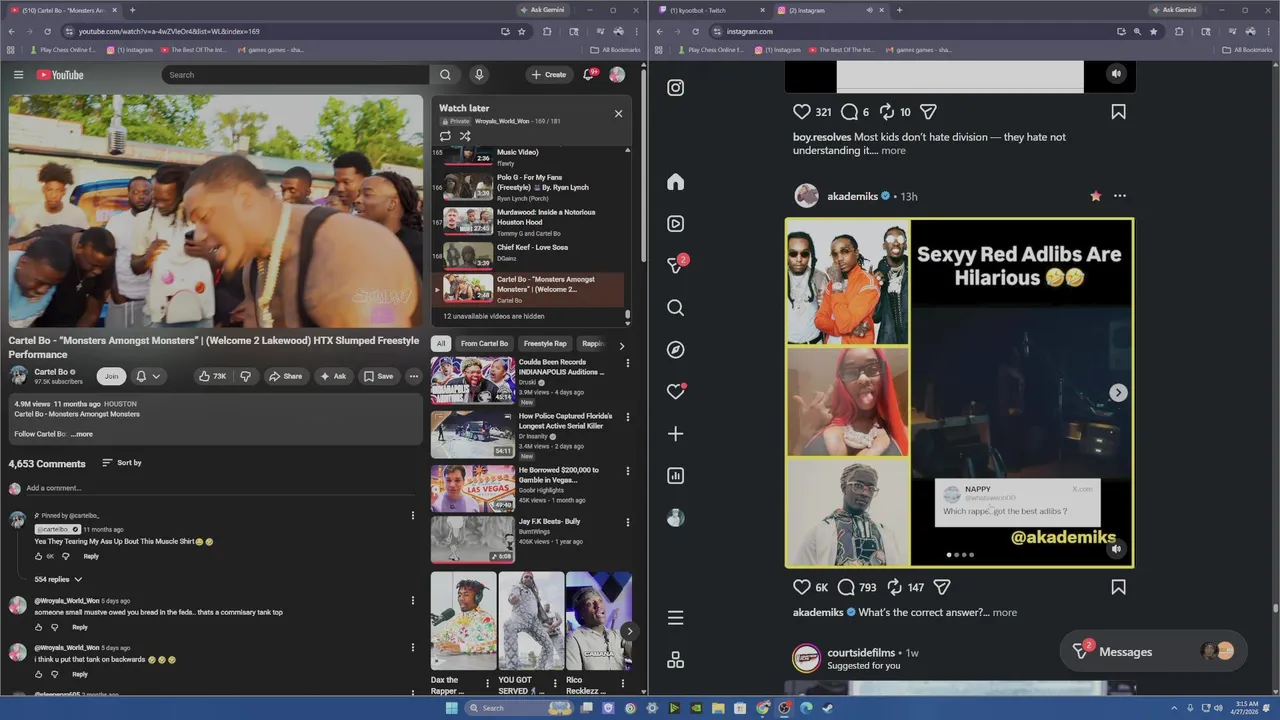
Task: Select the All recommendation chip
Action: [440, 344]
